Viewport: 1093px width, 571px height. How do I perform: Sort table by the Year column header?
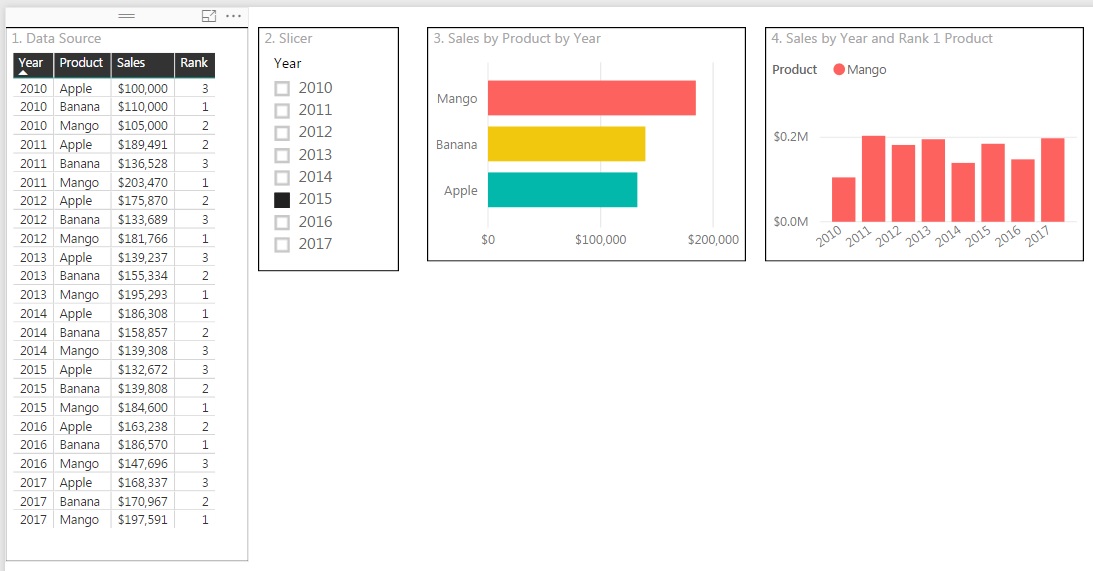pyautogui.click(x=31, y=63)
